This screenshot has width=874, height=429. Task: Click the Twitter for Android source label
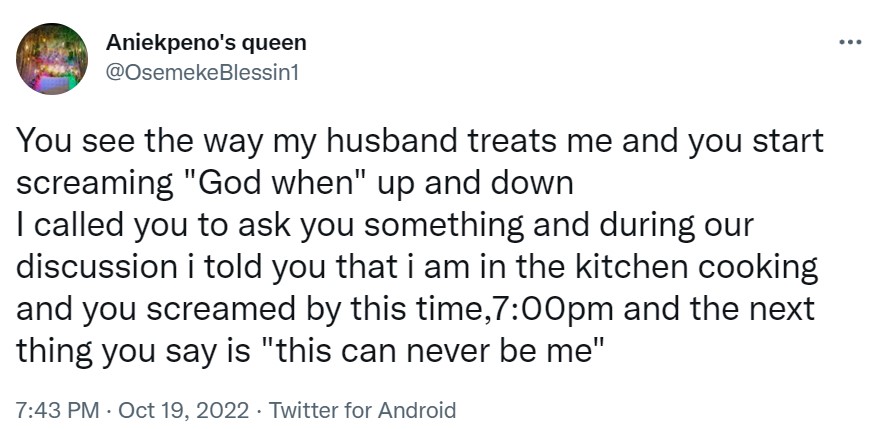363,409
